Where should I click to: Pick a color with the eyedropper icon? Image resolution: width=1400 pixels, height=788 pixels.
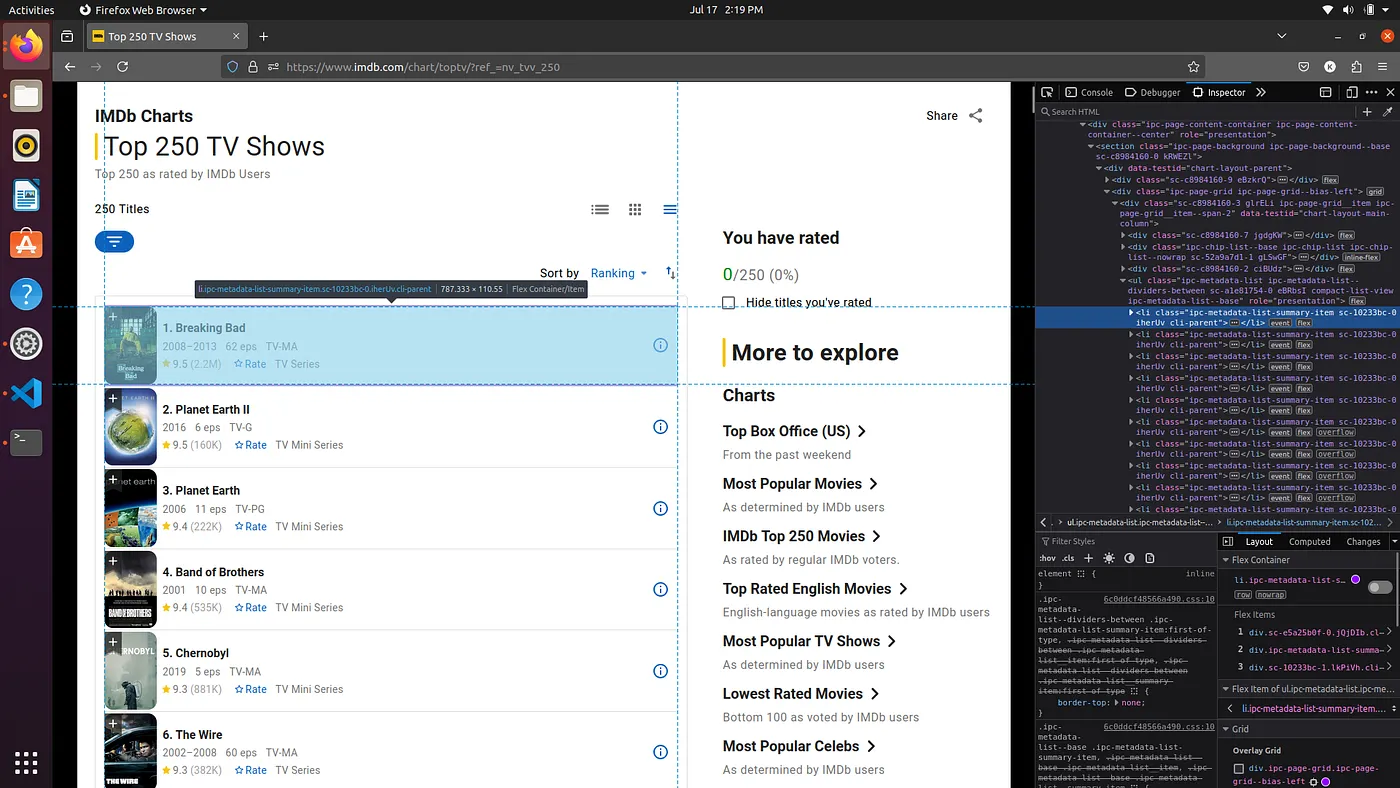click(1387, 112)
